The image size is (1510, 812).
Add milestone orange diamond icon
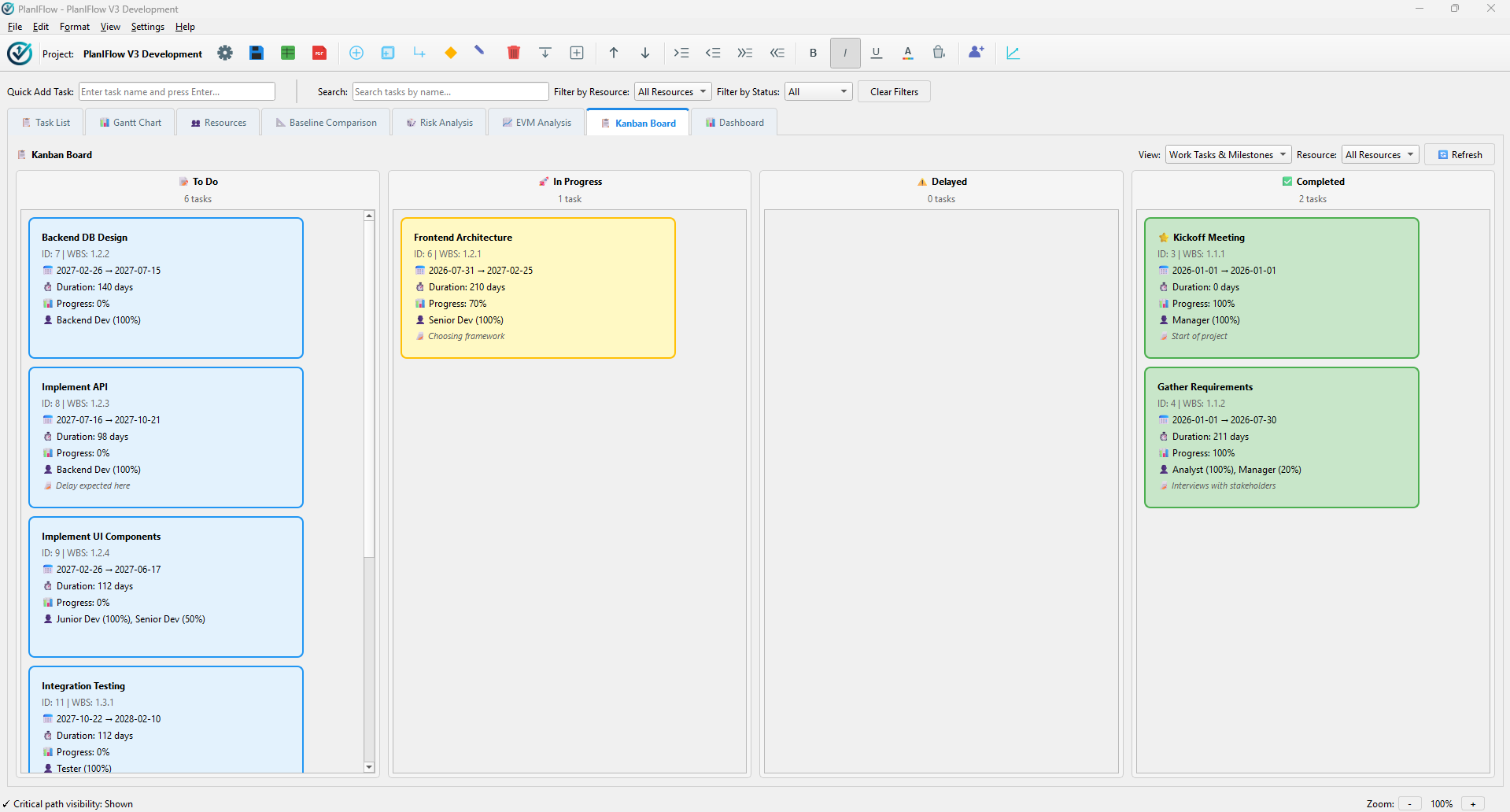451,53
